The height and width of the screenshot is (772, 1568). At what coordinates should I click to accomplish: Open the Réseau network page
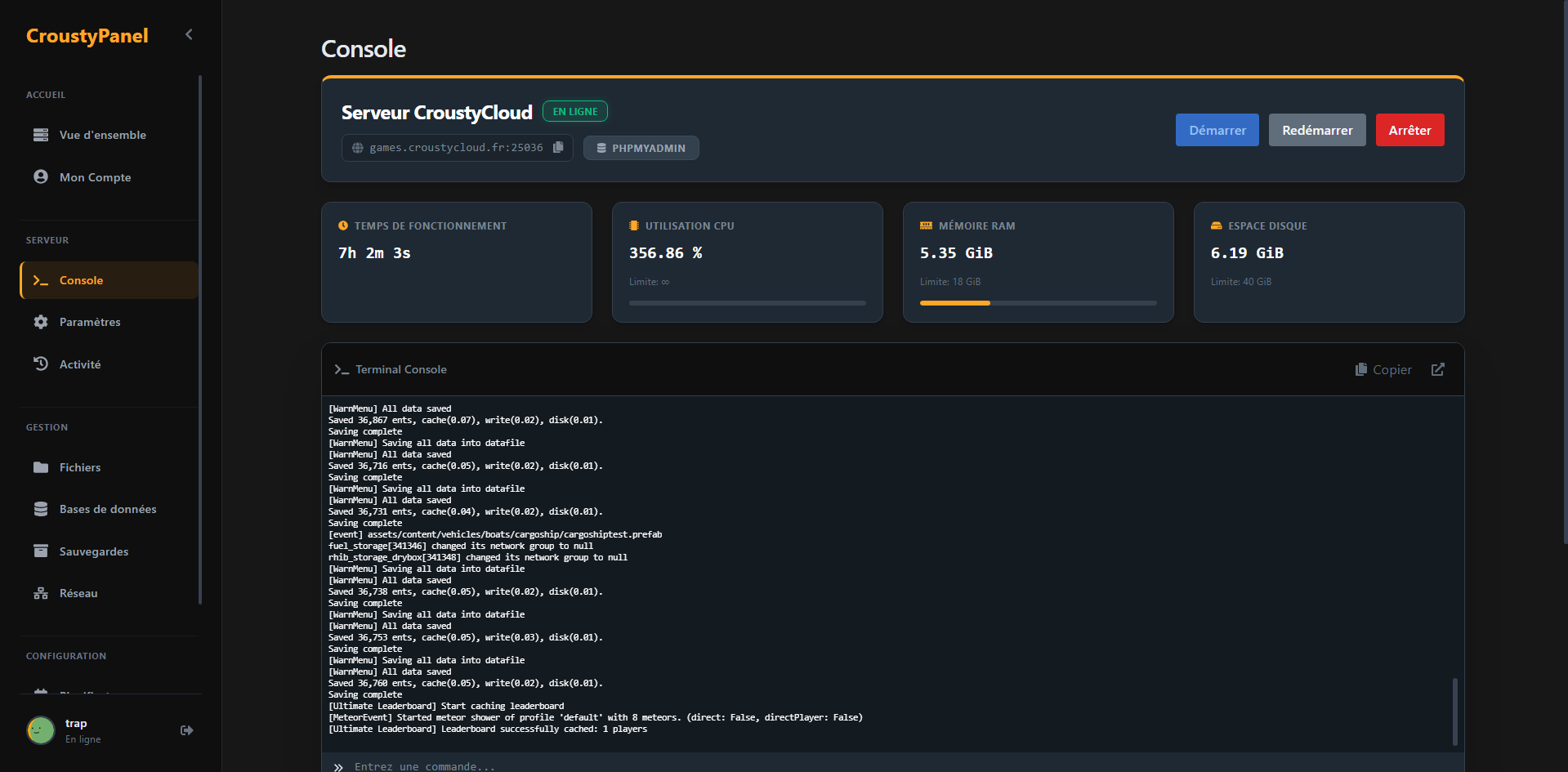click(109, 593)
